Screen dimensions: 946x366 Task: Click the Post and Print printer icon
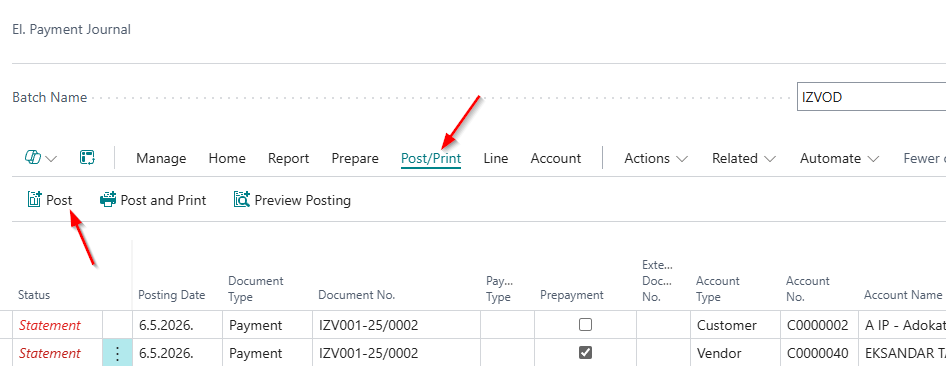pyautogui.click(x=108, y=200)
